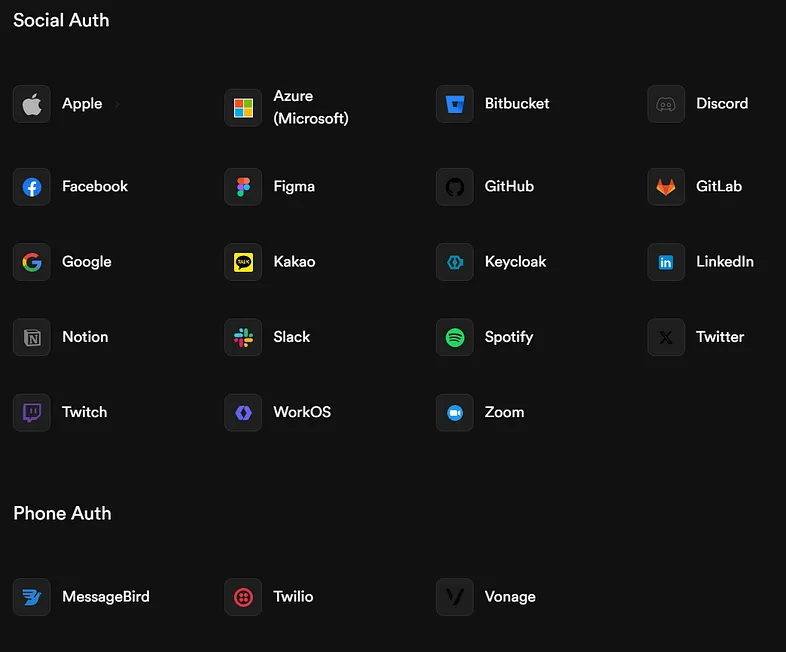Screen dimensions: 786x652
Task: Click the Bitbucket logo icon
Action: pos(455,104)
